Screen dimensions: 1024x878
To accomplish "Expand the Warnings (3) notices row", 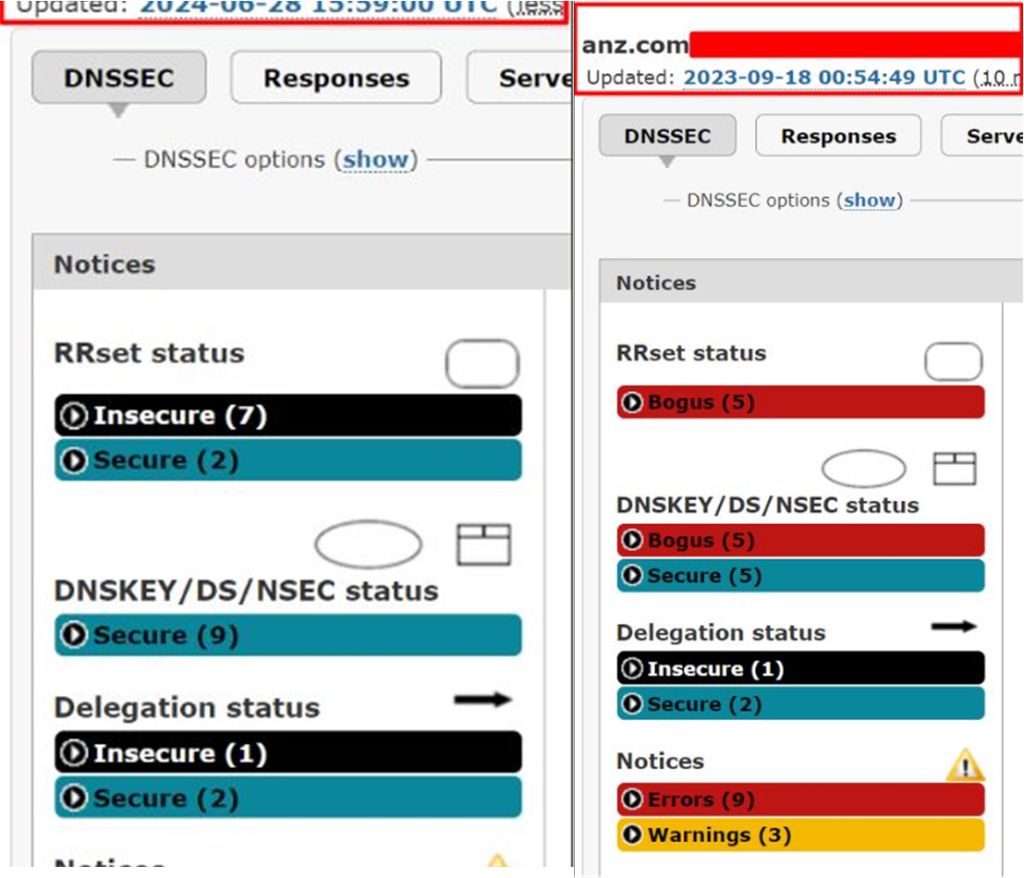I will 632,835.
